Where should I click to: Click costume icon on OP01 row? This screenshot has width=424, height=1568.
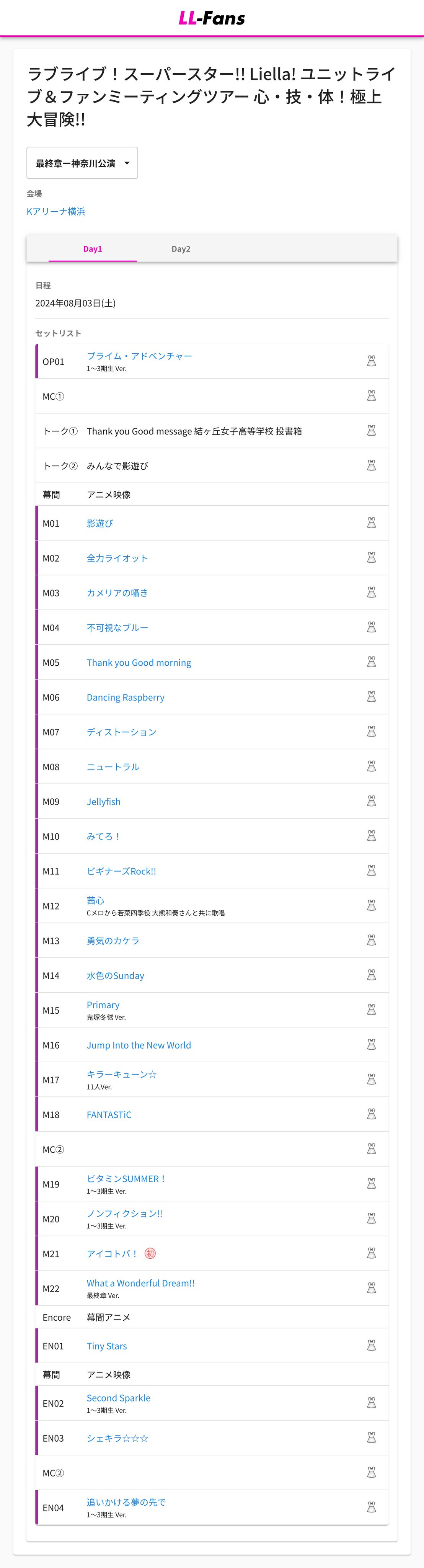371,361
